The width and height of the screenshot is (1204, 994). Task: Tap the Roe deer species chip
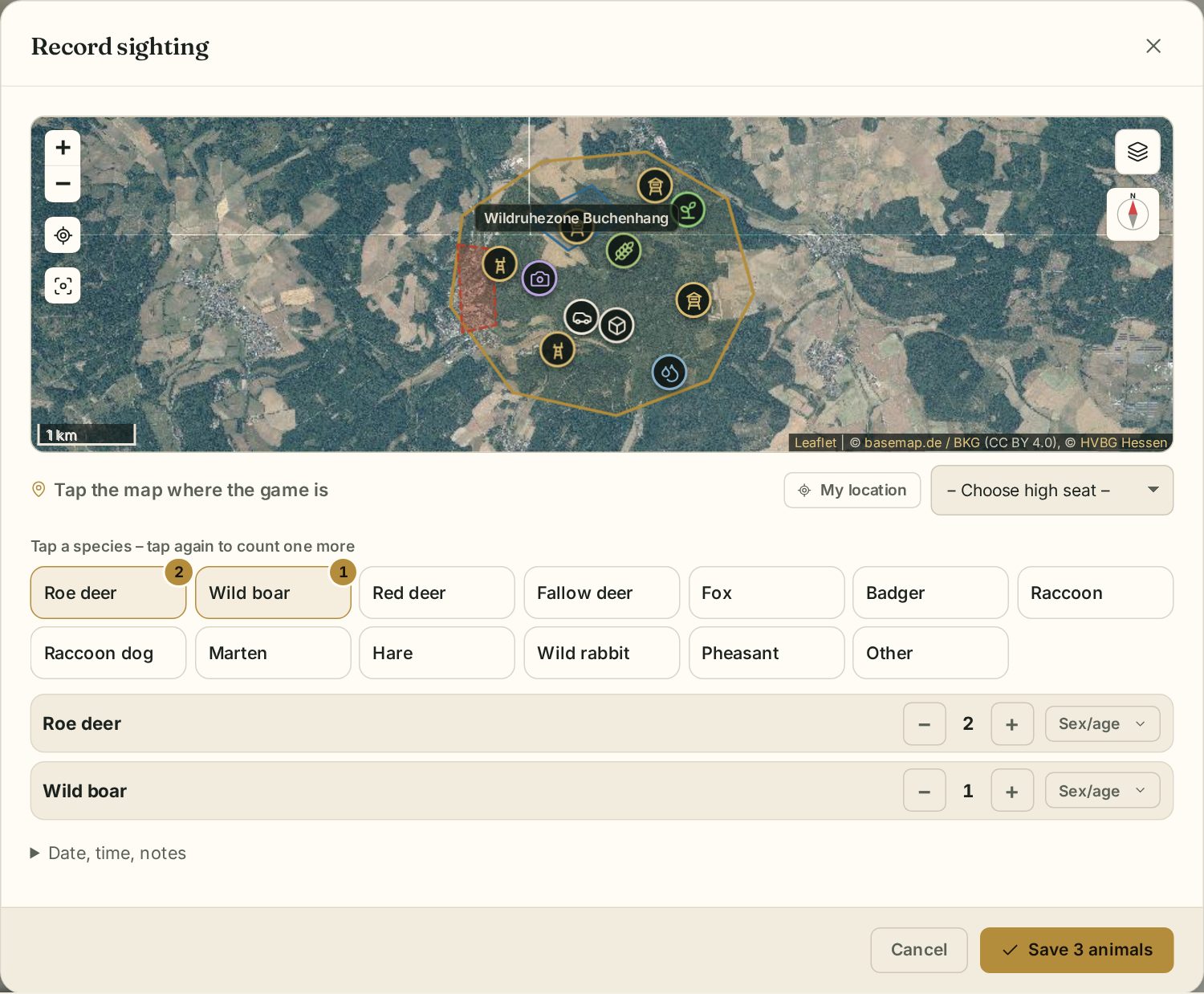pyautogui.click(x=108, y=593)
